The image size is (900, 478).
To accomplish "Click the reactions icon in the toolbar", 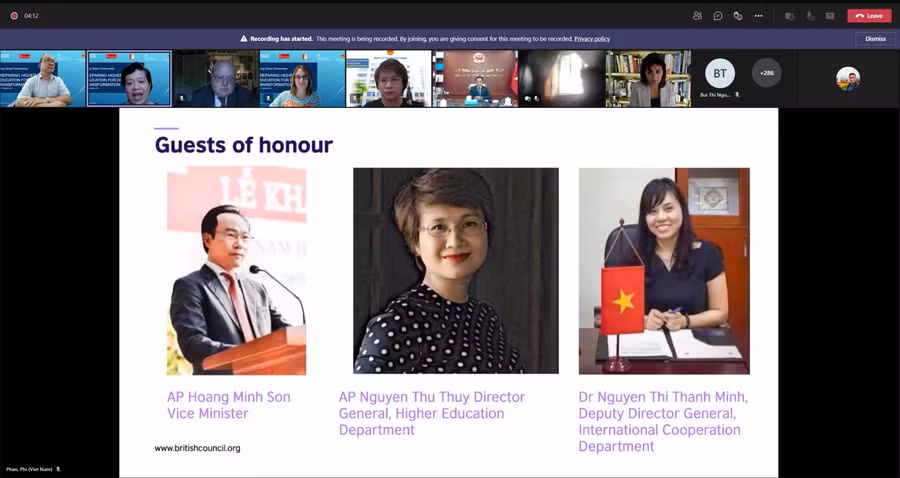I will tap(738, 16).
